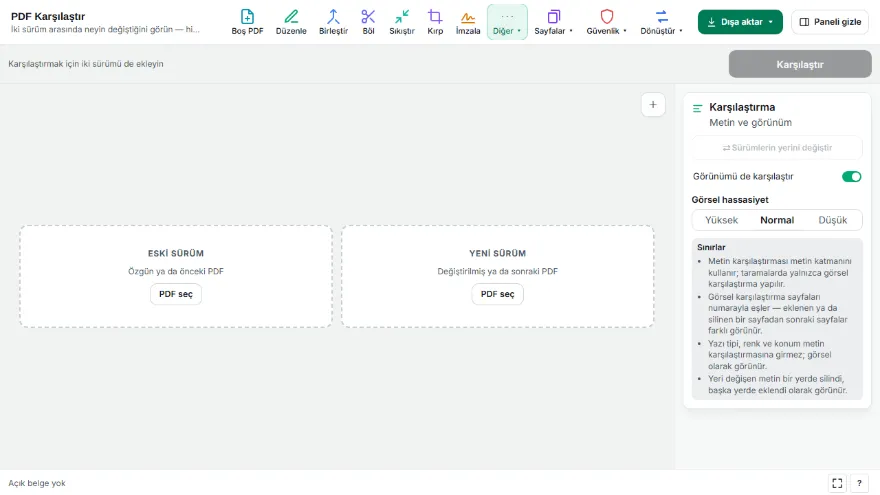Create a new blank PDF with Boş PDF
The width and height of the screenshot is (880, 495).
247,22
